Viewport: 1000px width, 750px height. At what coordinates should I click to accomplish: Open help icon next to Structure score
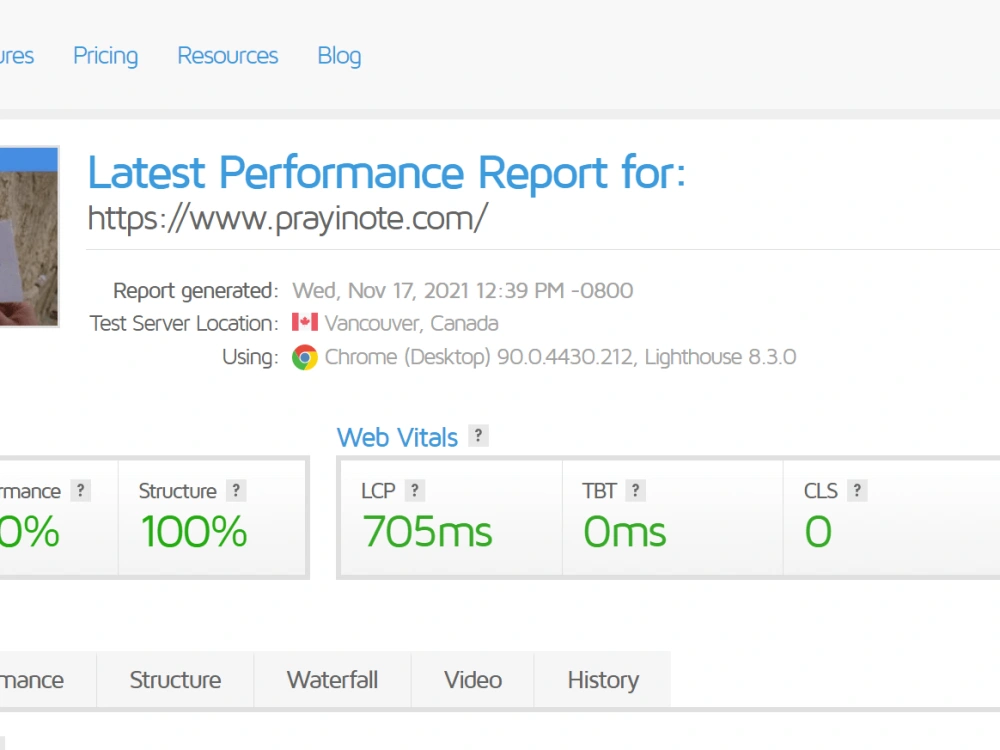coord(237,490)
